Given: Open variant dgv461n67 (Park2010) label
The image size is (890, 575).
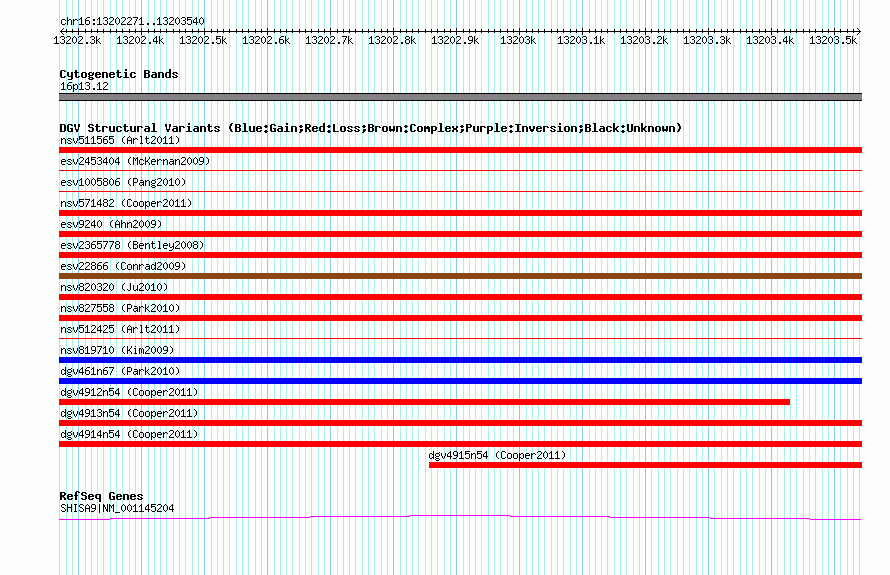Looking at the screenshot, I should click(x=120, y=371).
